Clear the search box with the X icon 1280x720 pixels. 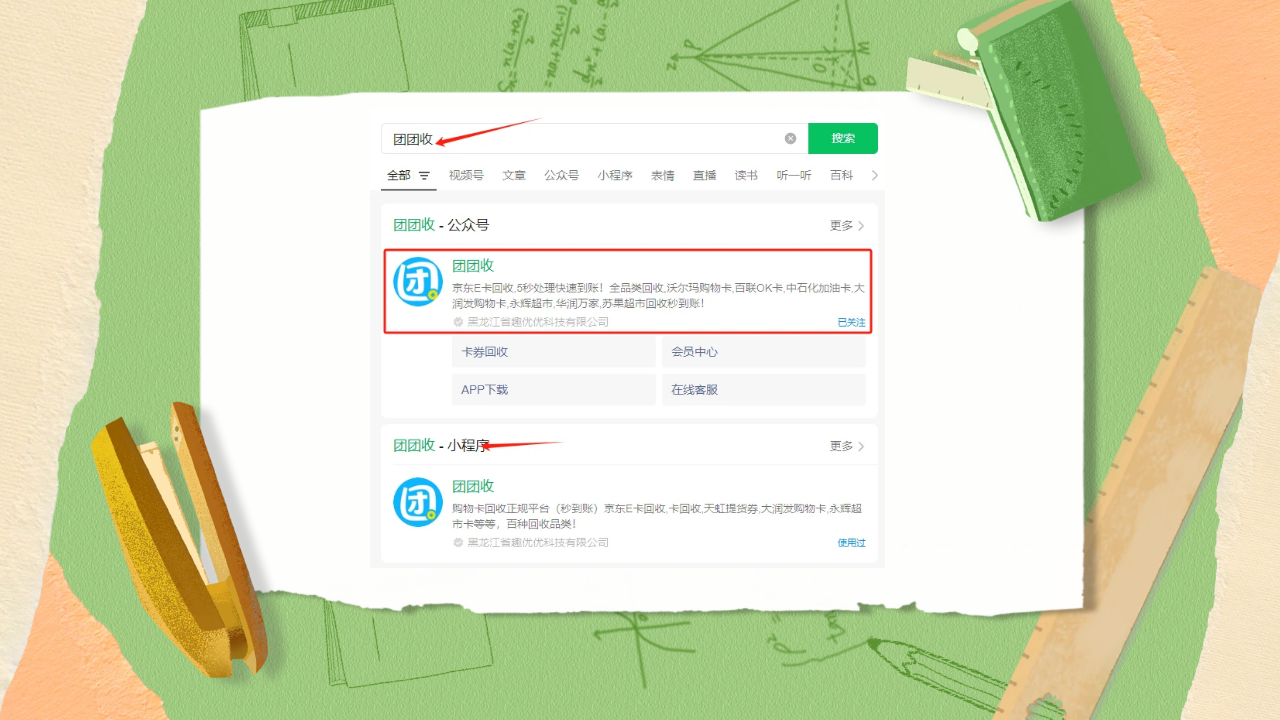point(790,139)
